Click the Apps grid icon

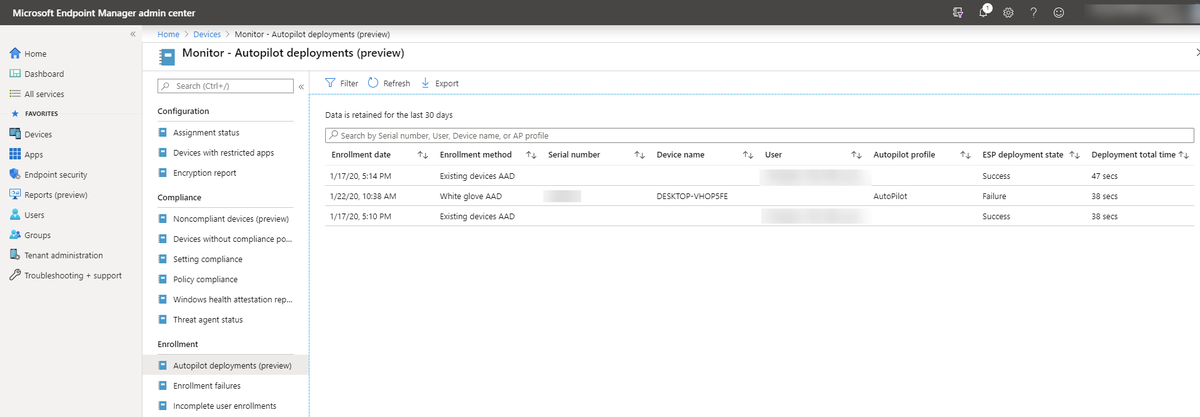point(14,154)
